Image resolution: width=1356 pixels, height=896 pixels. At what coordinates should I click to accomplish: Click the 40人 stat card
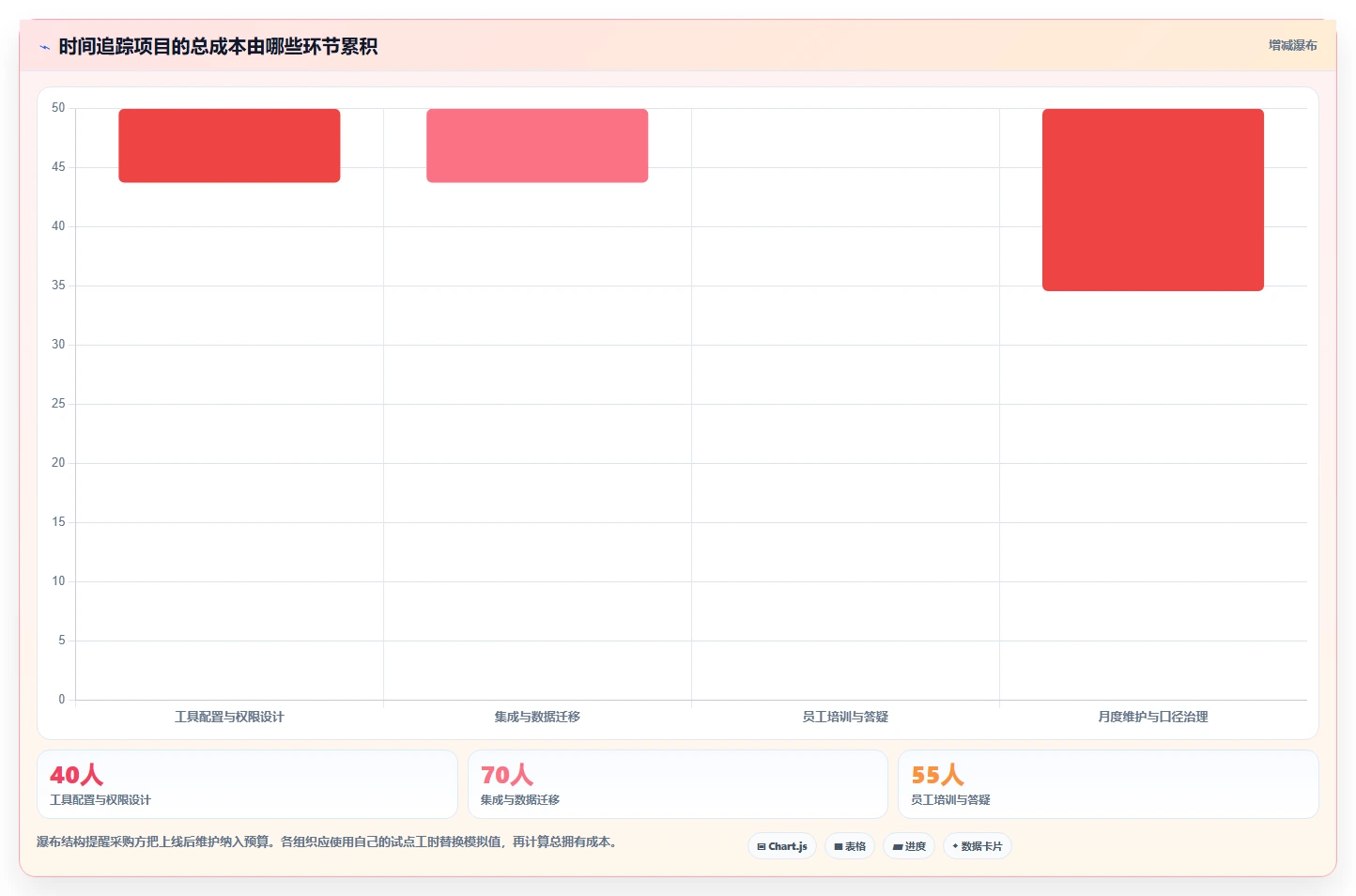click(247, 784)
